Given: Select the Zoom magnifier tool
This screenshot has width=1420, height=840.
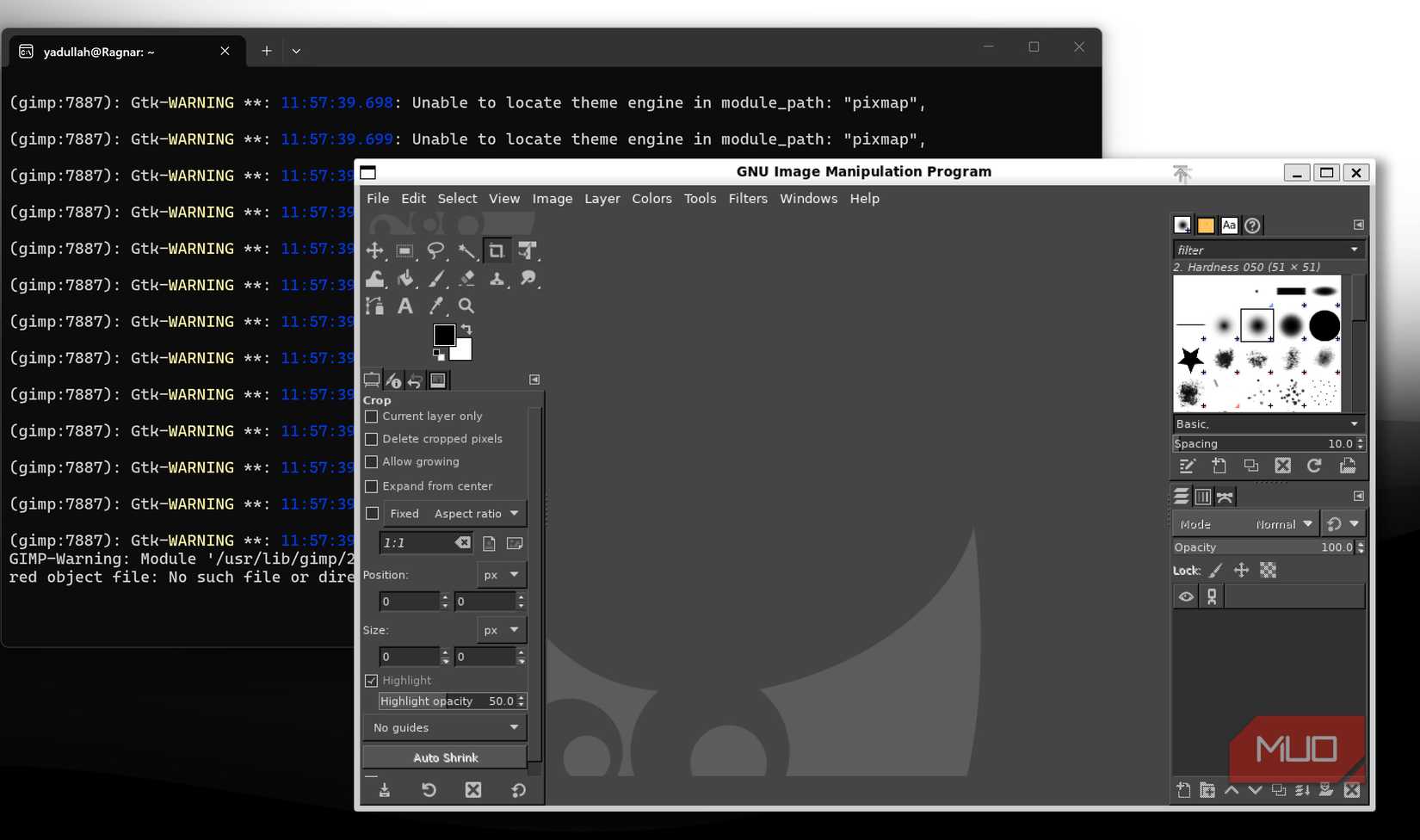Looking at the screenshot, I should [x=466, y=306].
